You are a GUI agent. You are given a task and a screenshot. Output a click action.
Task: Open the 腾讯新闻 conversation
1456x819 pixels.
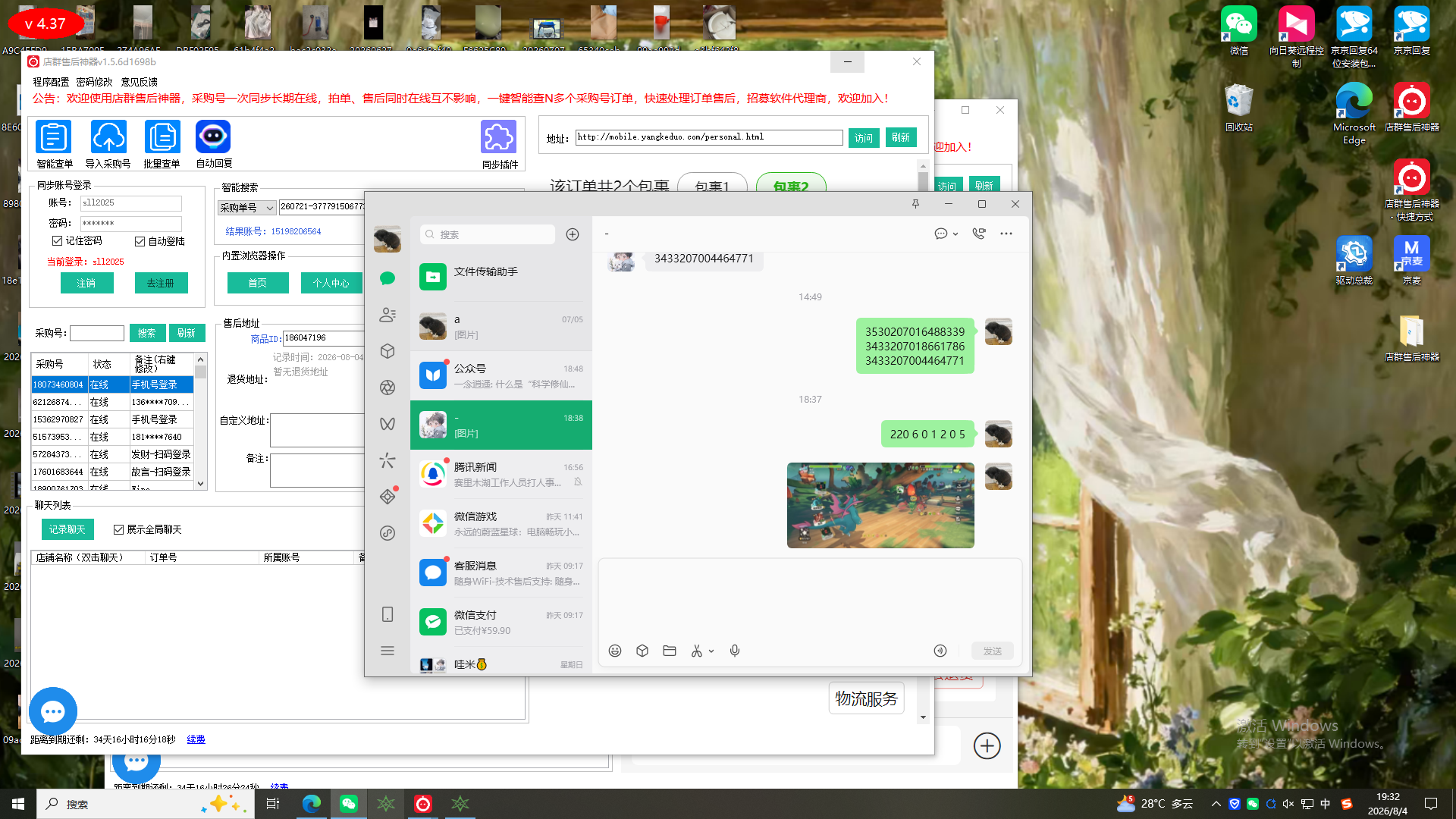click(x=501, y=474)
